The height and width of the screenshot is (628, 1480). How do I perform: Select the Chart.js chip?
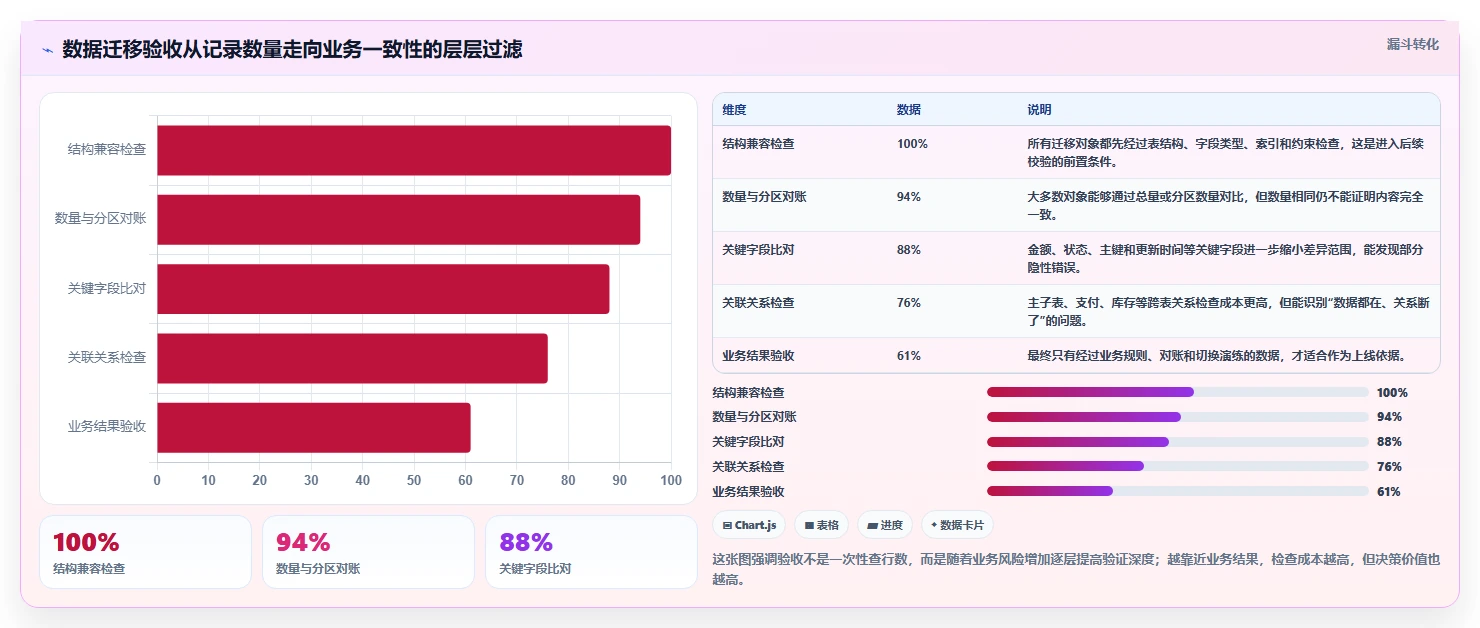coord(749,525)
